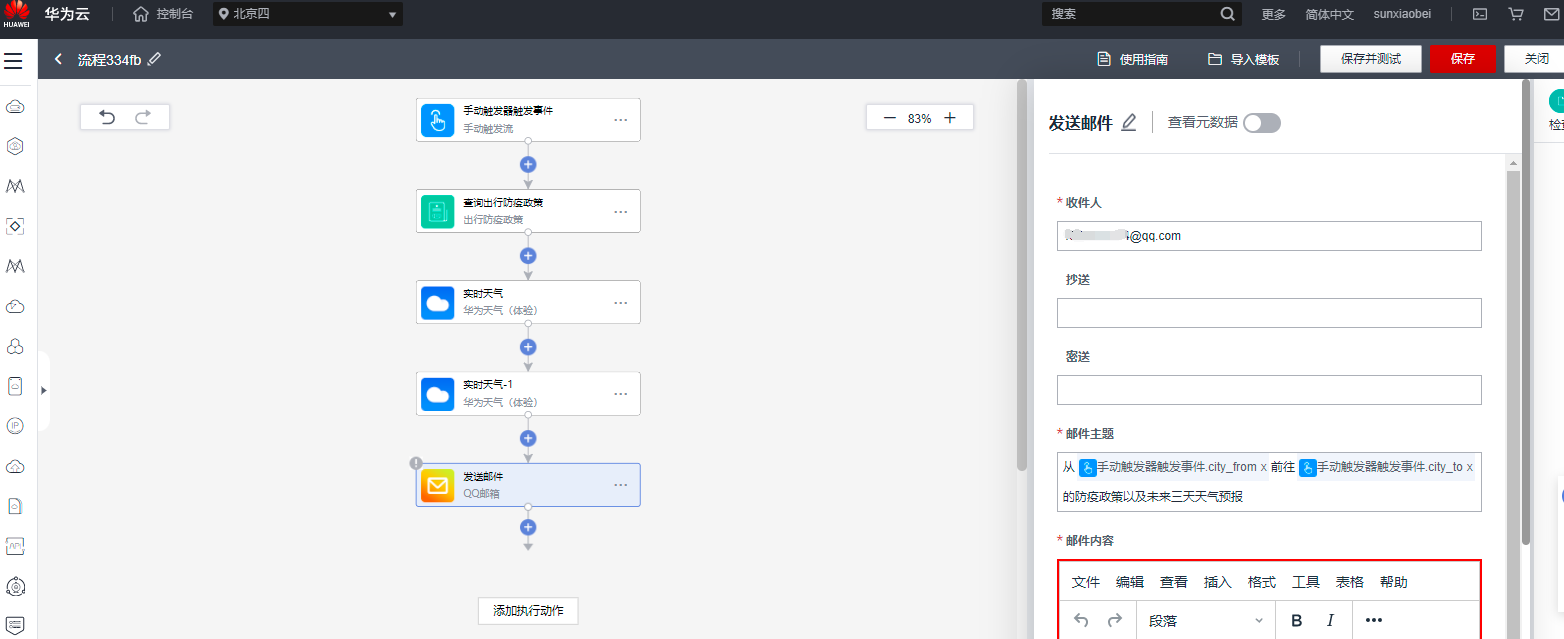Click the 保存并测试 button

[1371, 59]
